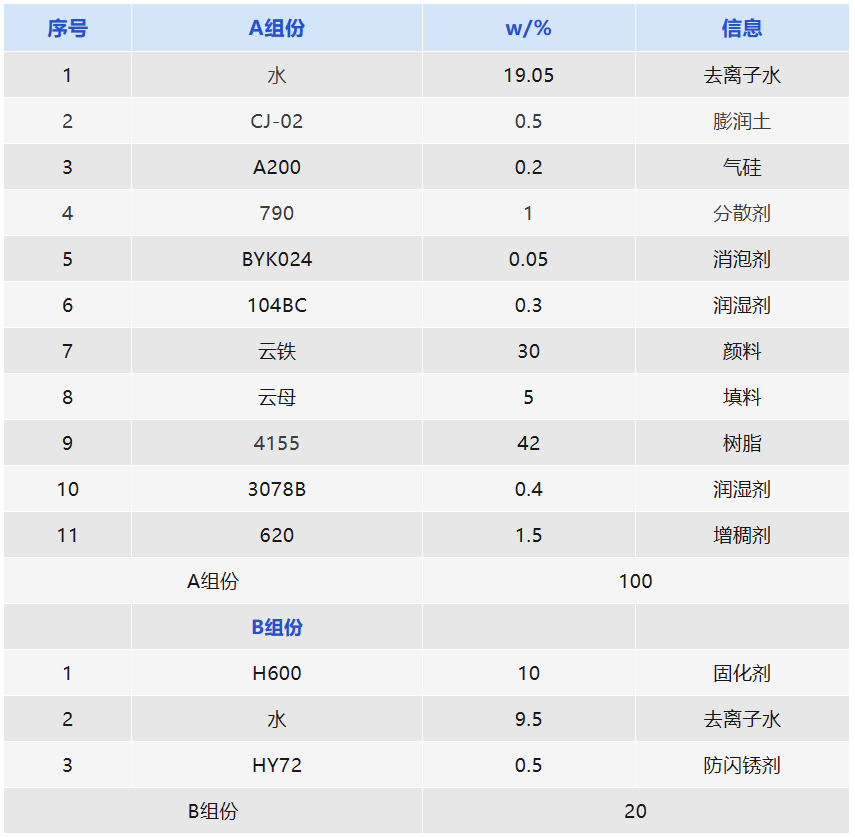Select the 消泡剂 info cell
The width and height of the screenshot is (855, 837).
click(742, 259)
